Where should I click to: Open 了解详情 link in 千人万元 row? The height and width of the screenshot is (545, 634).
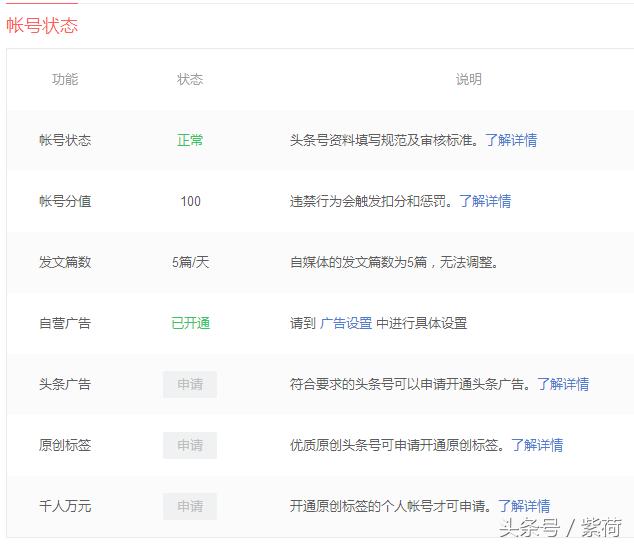(x=524, y=506)
